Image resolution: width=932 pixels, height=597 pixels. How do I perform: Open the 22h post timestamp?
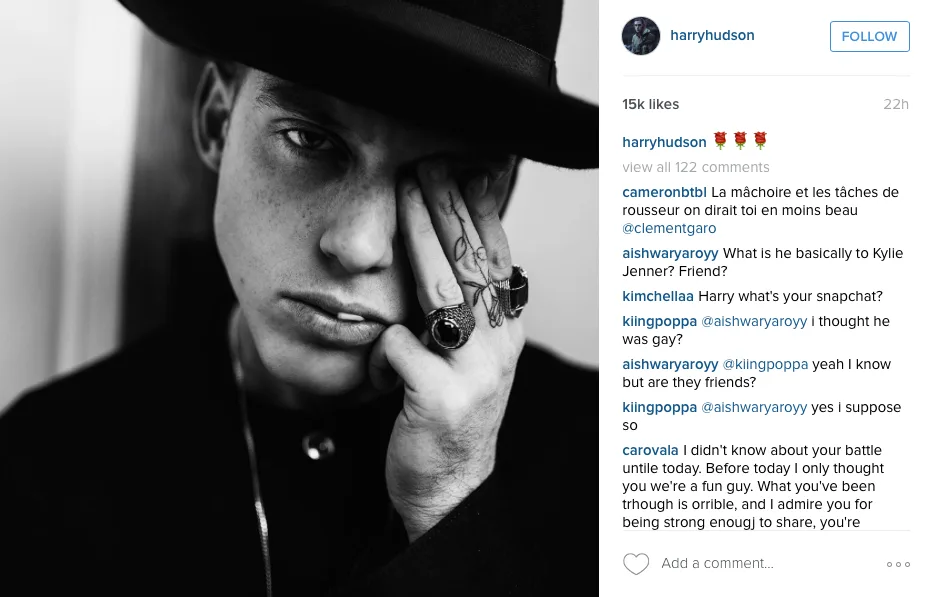point(896,104)
